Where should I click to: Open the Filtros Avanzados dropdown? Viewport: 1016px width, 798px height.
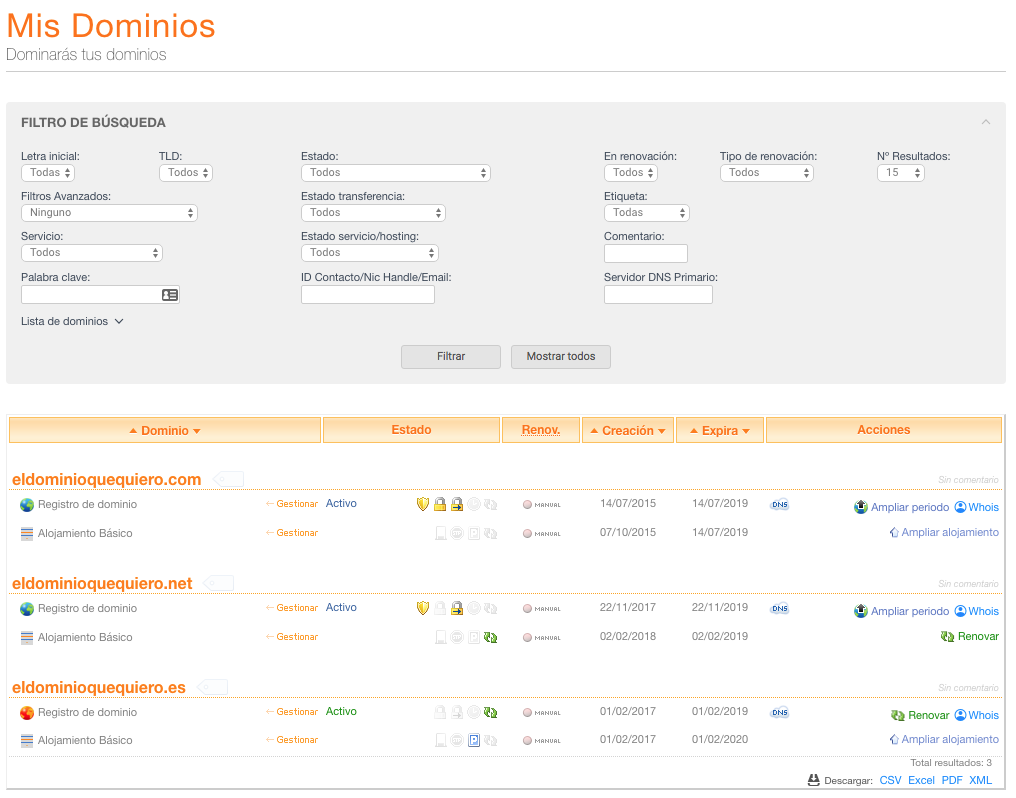click(x=109, y=213)
